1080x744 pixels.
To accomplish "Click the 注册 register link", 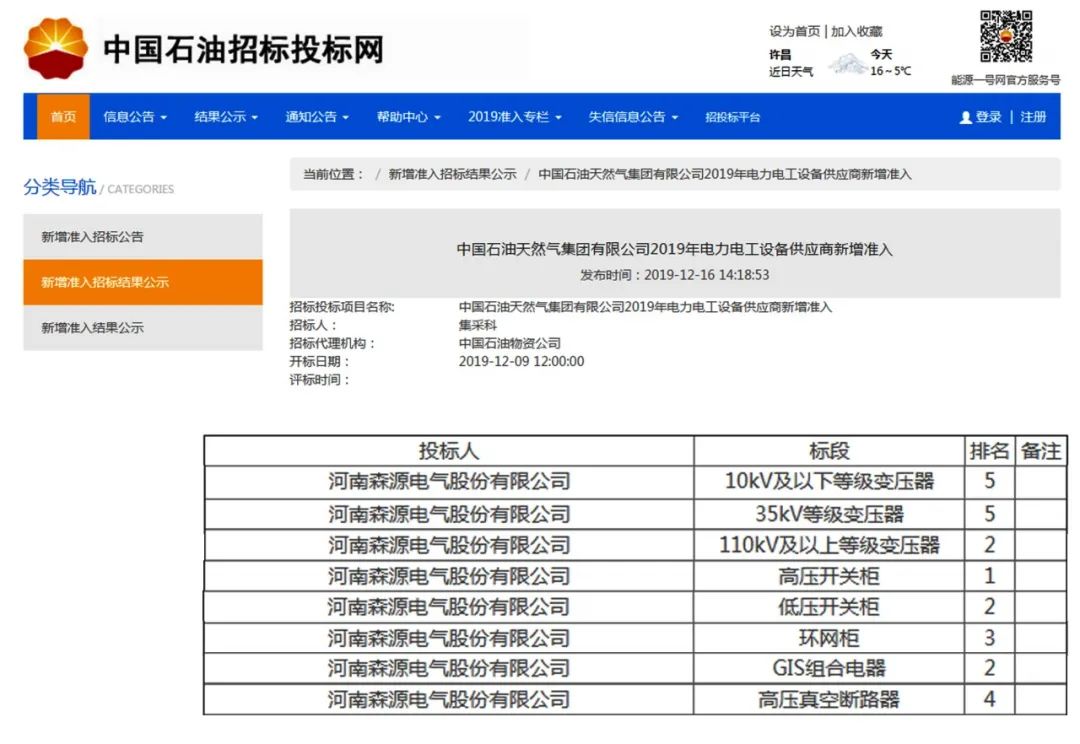I will click(1033, 117).
